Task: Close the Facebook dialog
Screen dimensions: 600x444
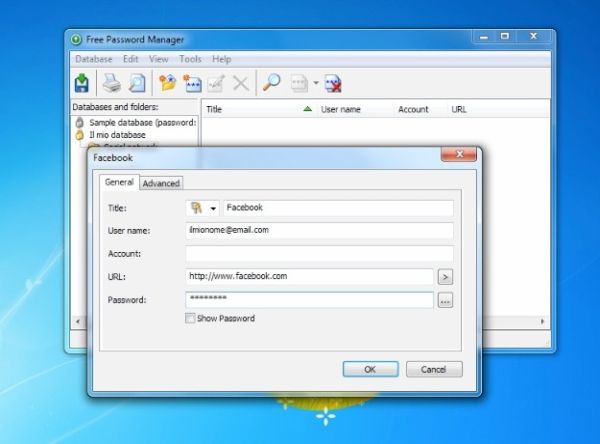Action: pos(459,154)
